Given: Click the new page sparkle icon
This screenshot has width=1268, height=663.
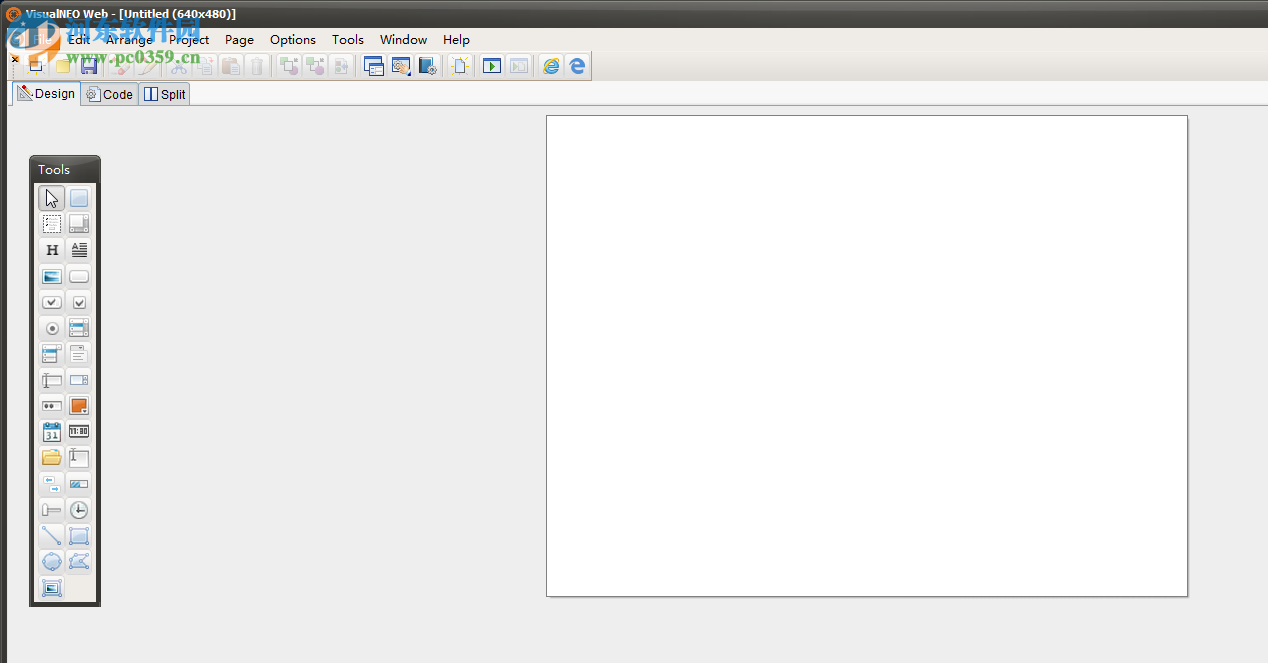Looking at the screenshot, I should coord(460,66).
